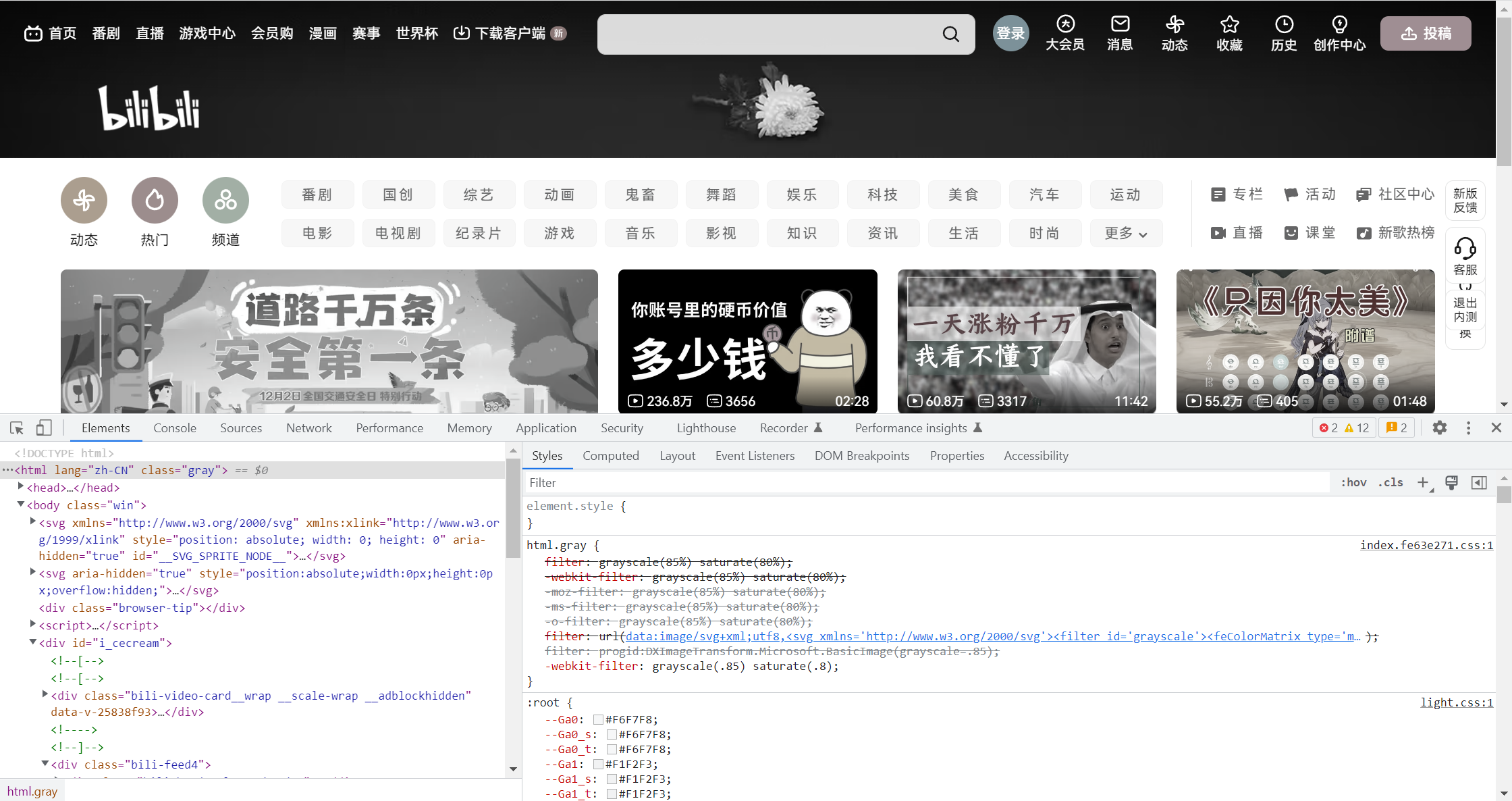This screenshot has width=1512, height=801.
Task: Toggle the :hov element state panel
Action: click(1353, 482)
